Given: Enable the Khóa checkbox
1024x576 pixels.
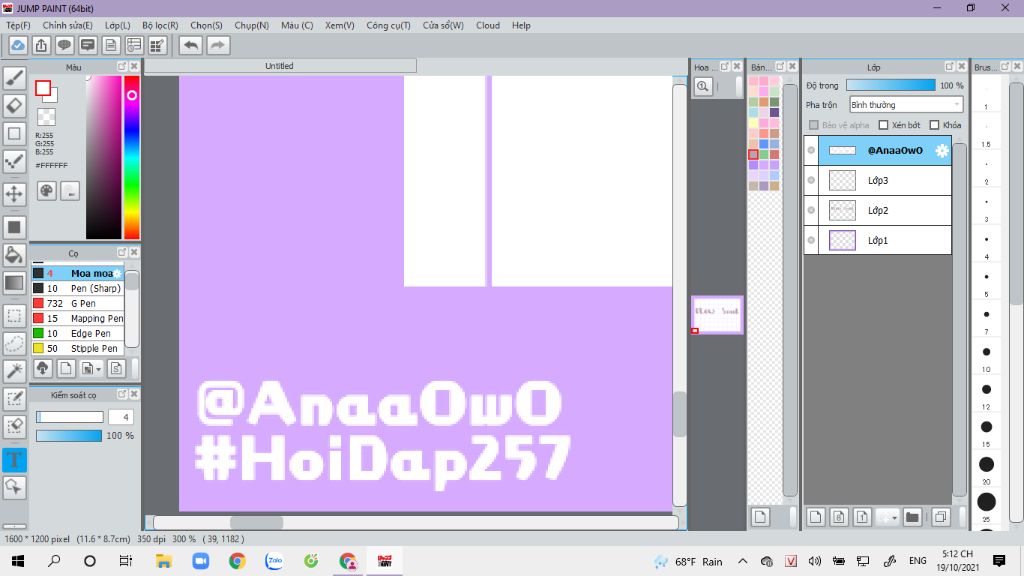Looking at the screenshot, I should click(x=935, y=125).
